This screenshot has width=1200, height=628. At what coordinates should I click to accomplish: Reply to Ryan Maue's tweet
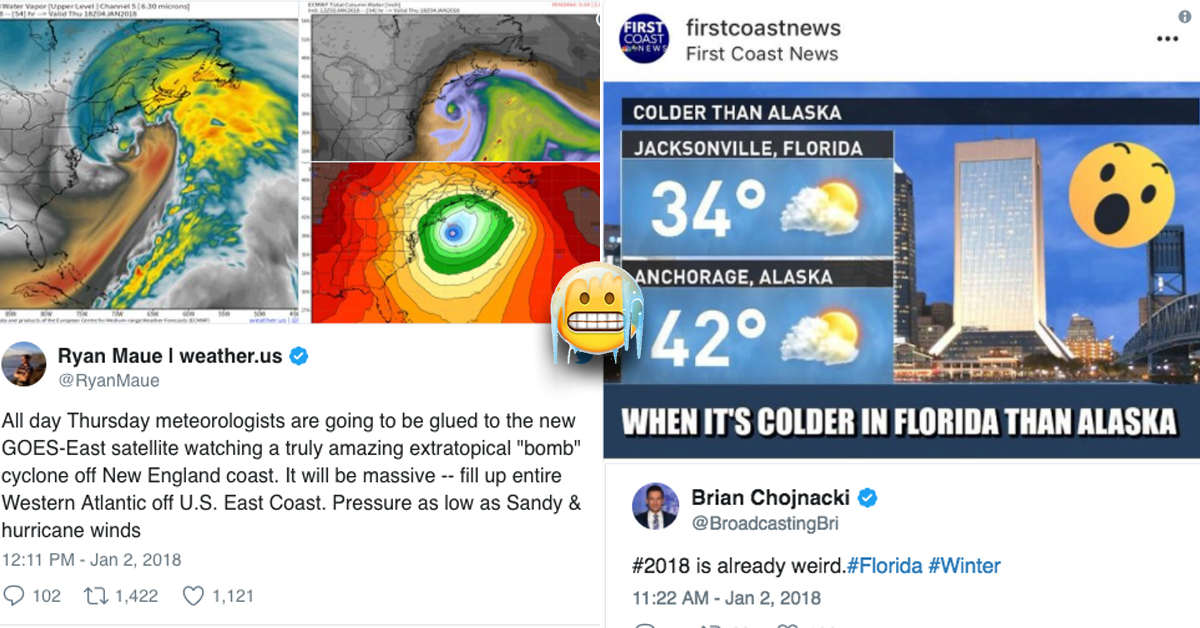(14, 595)
